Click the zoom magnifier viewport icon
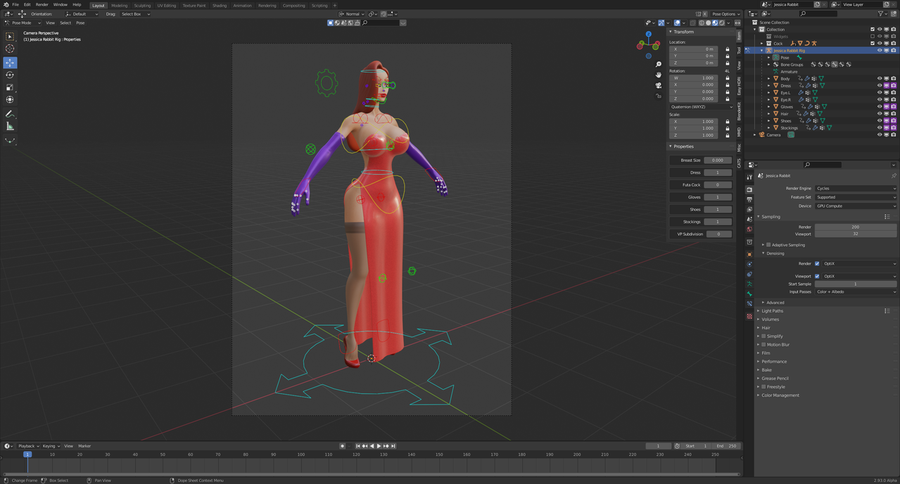 coord(658,64)
